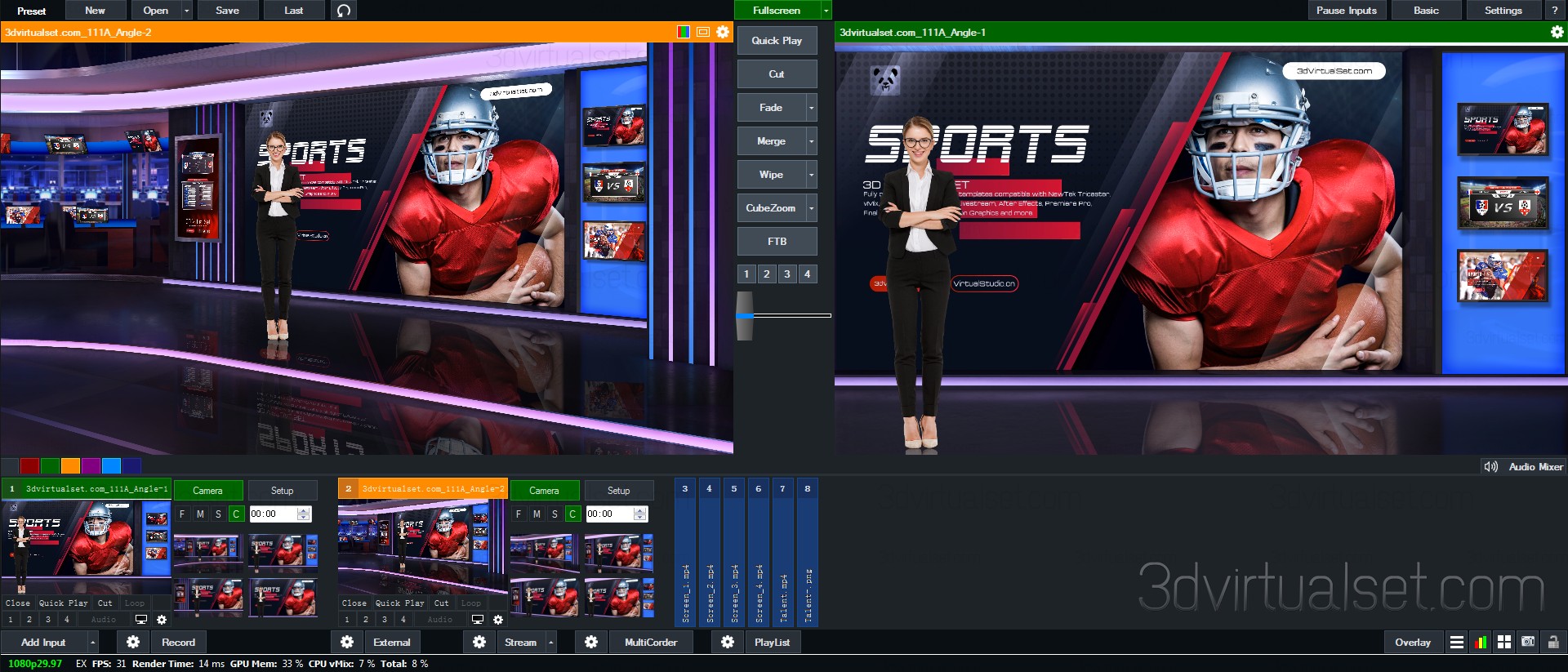Viewport: 1568px width, 672px height.
Task: Expand the Fade transition dropdown arrow
Action: (x=811, y=108)
